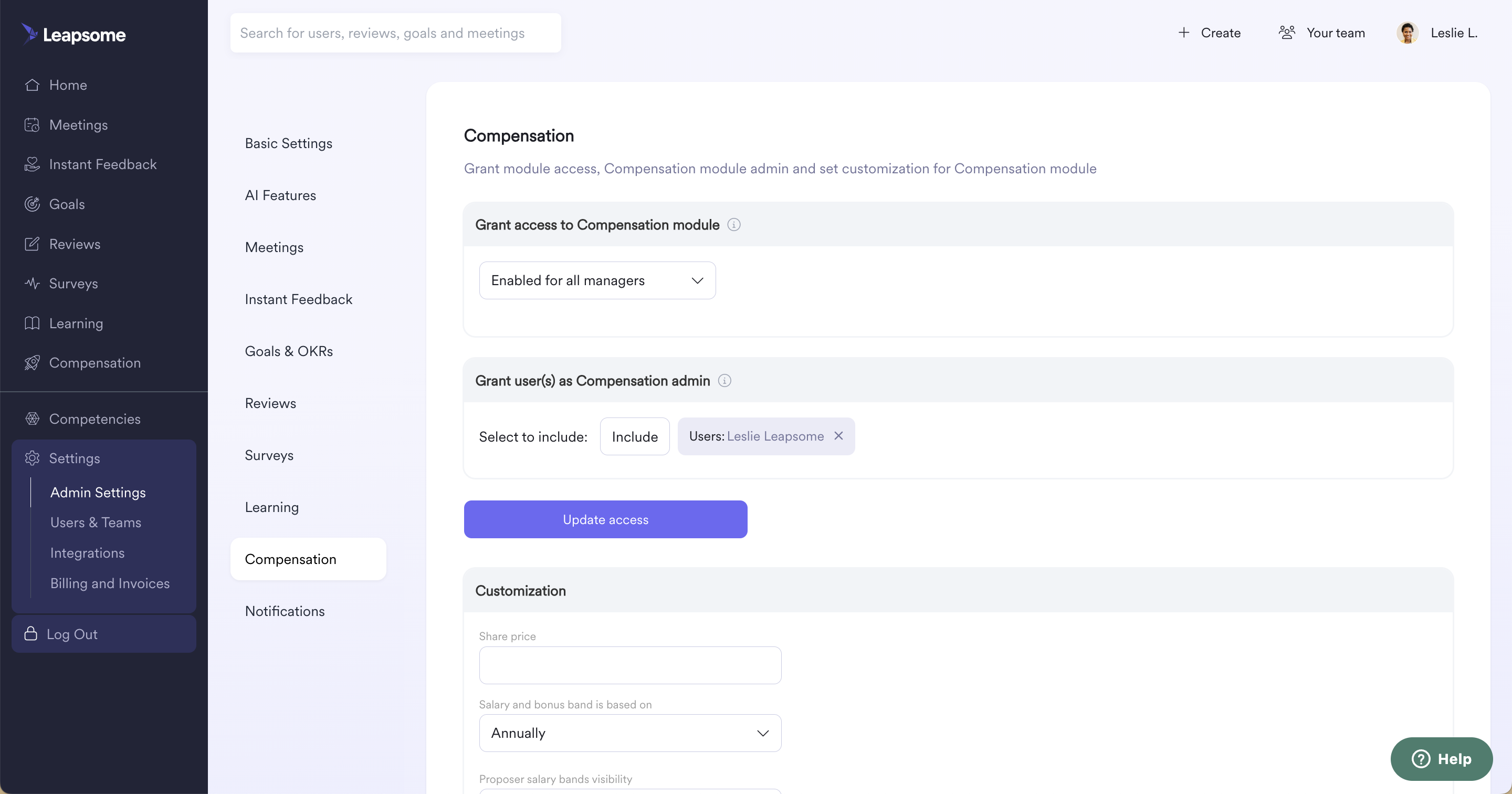Open Learning settings tab
1512x794 pixels.
272,507
